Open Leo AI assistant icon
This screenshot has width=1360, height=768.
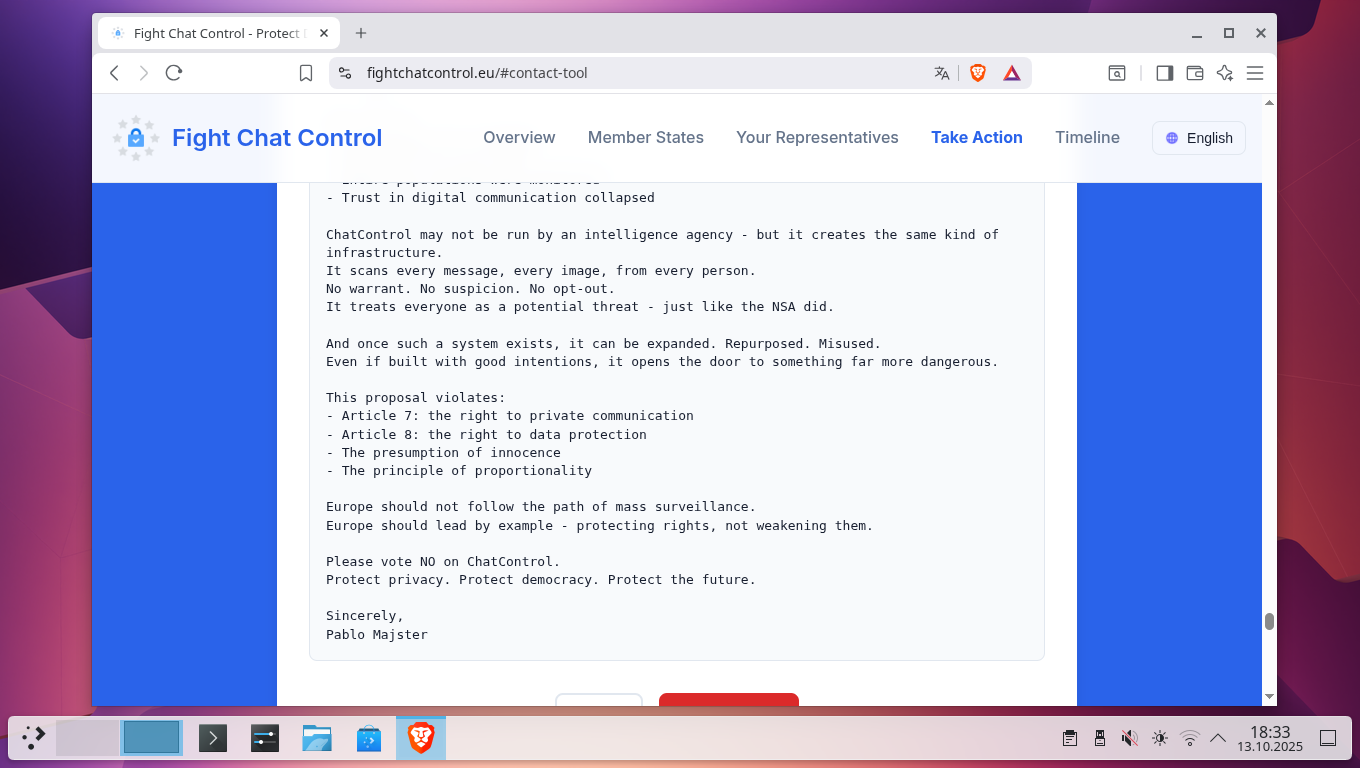[1224, 73]
